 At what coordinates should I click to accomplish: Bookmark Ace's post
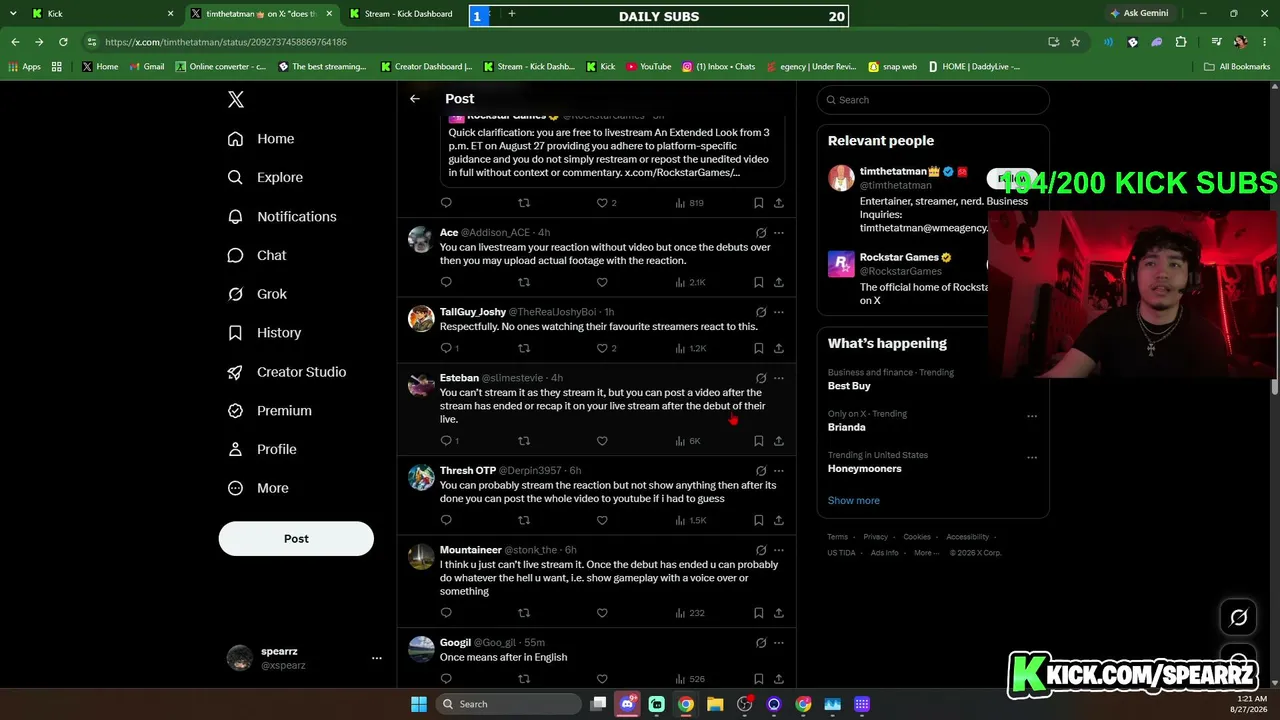coord(759,282)
